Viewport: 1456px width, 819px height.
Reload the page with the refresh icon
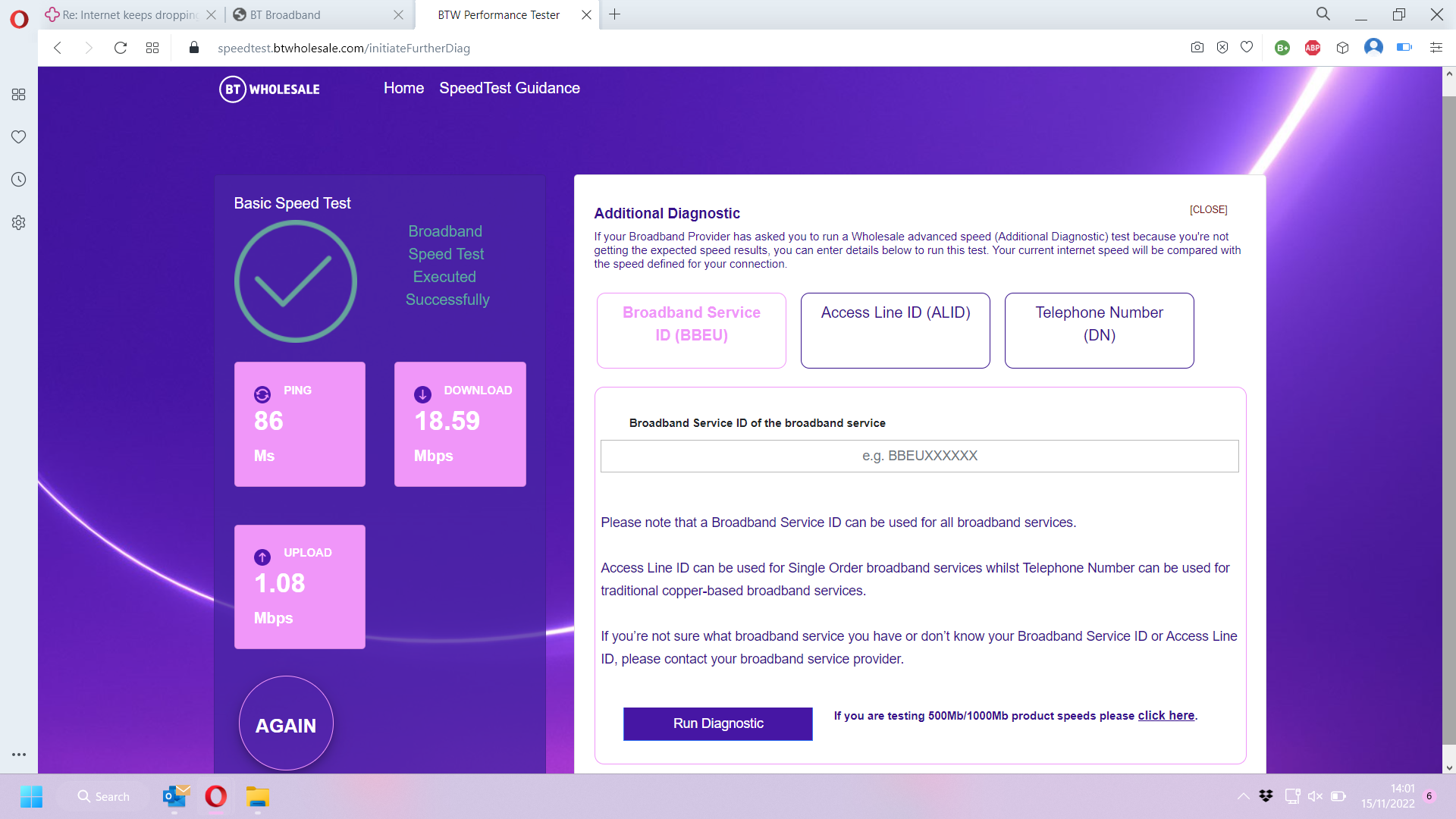[120, 48]
